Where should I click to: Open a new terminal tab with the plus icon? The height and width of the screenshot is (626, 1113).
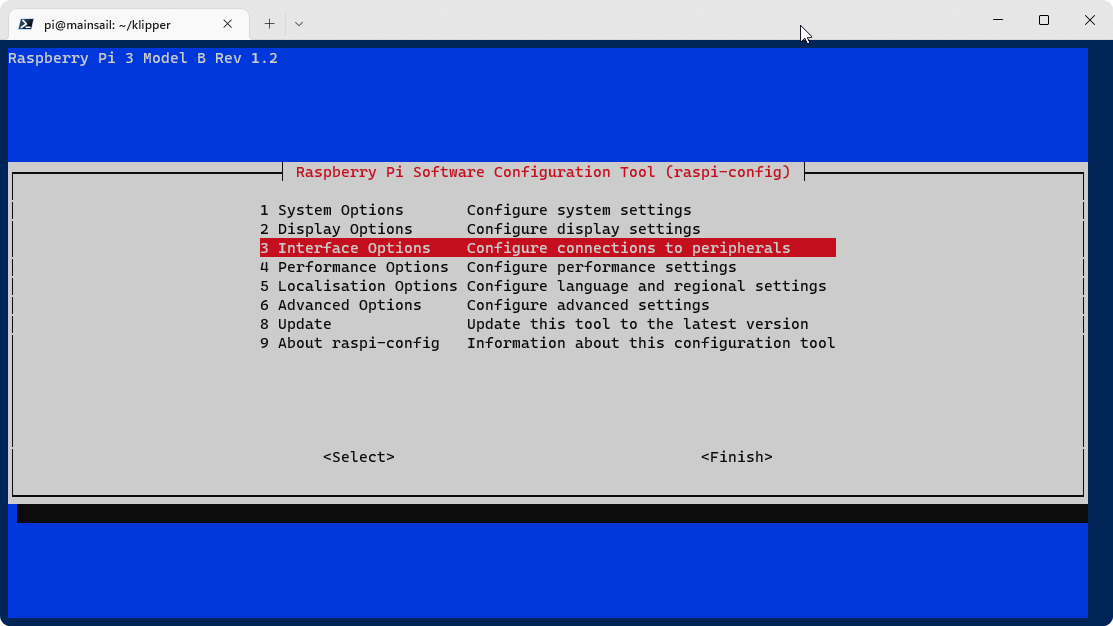click(x=269, y=23)
